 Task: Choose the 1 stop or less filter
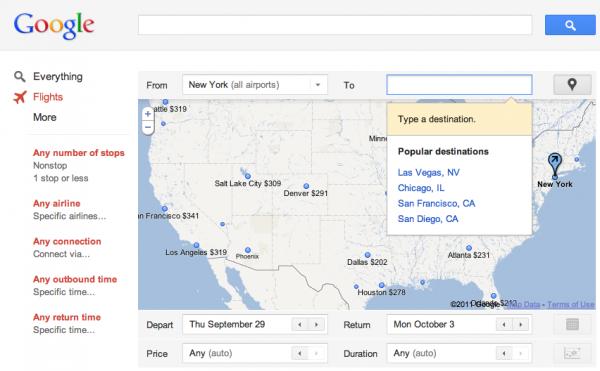pos(60,178)
